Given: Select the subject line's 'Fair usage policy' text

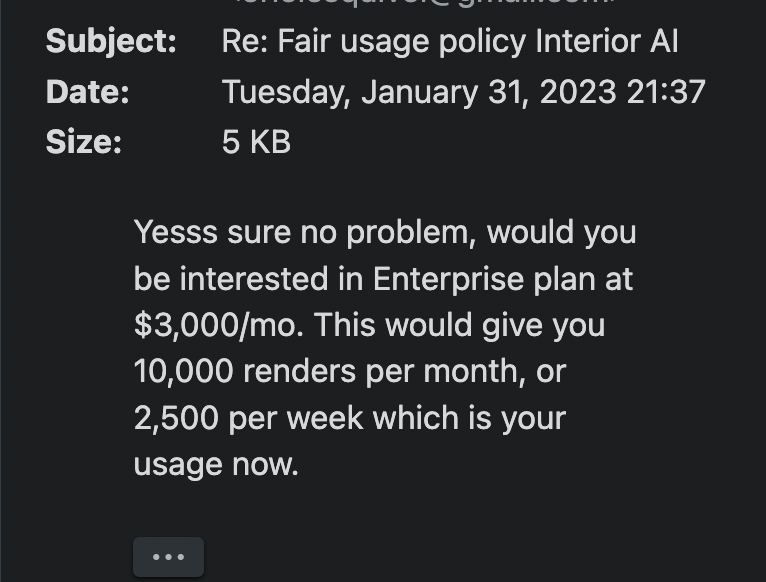Looking at the screenshot, I should 402,42.
